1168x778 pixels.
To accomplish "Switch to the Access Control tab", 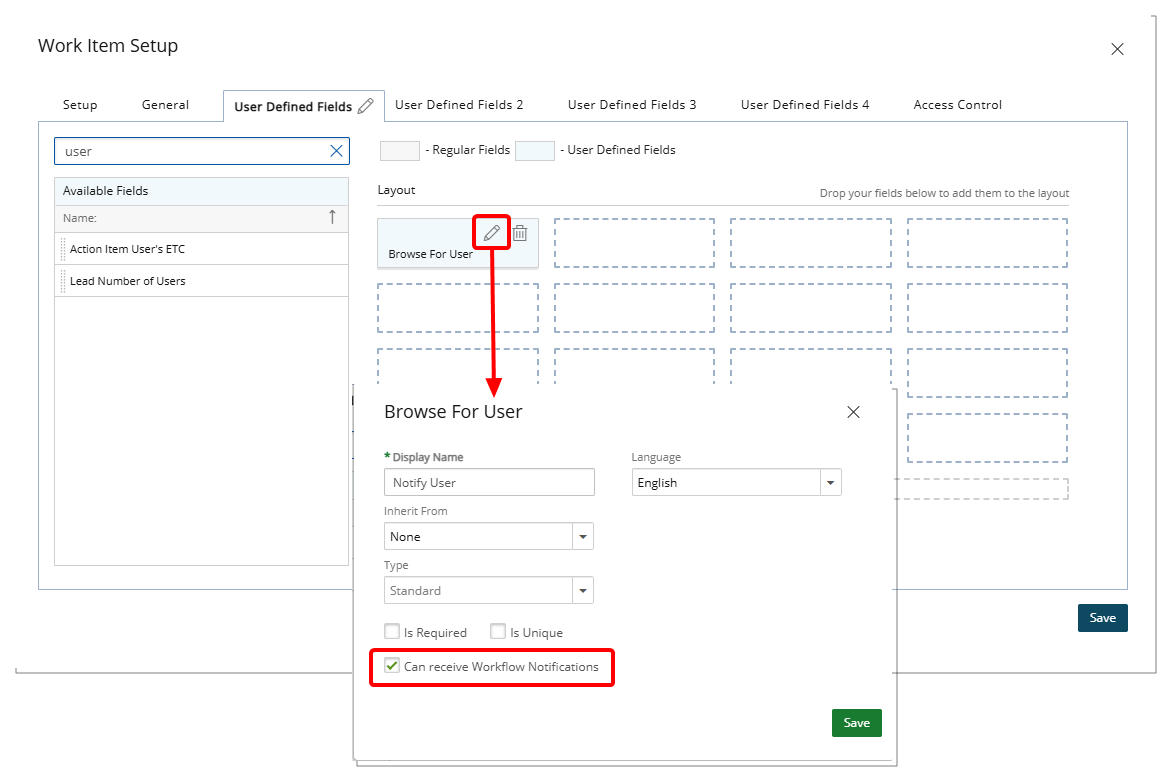I will tap(957, 105).
